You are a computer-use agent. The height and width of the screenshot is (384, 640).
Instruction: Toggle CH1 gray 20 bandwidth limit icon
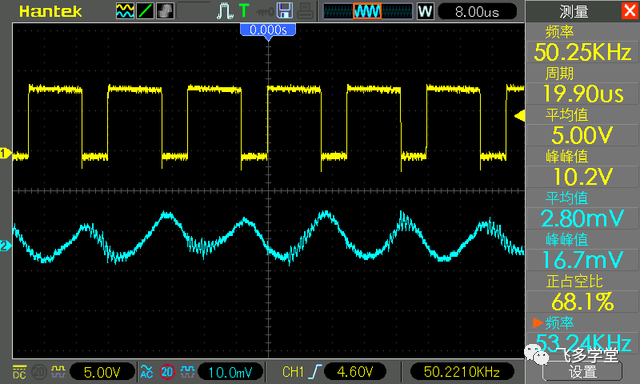(39, 372)
